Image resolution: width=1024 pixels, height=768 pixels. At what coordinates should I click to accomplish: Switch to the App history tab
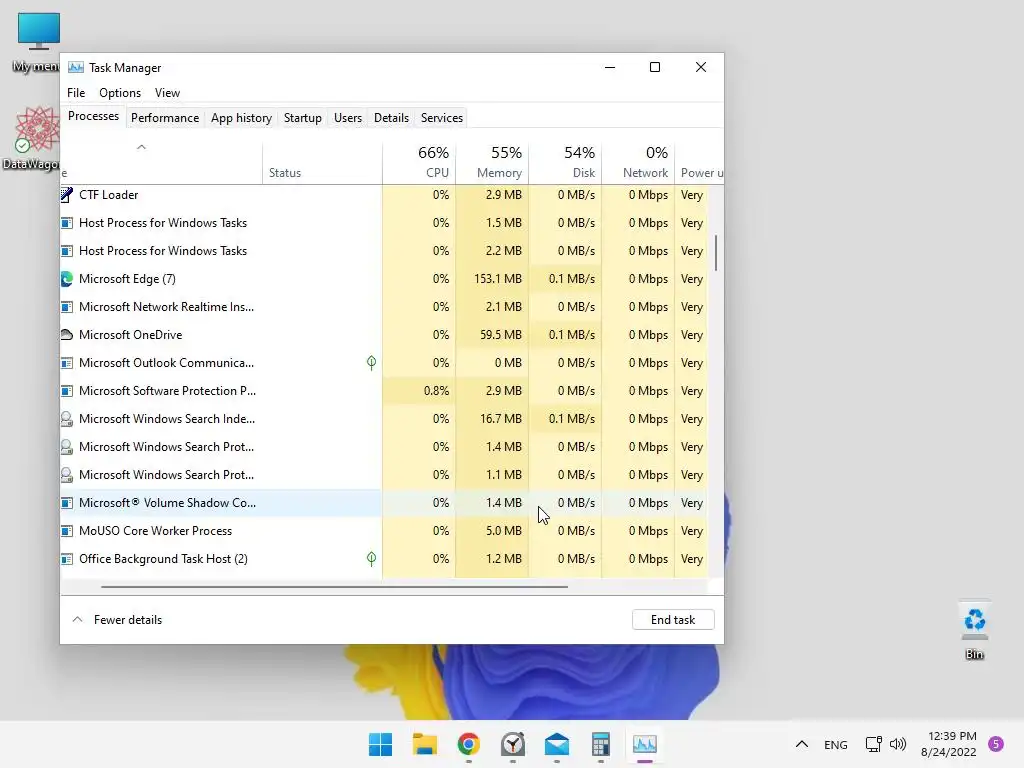click(x=241, y=118)
